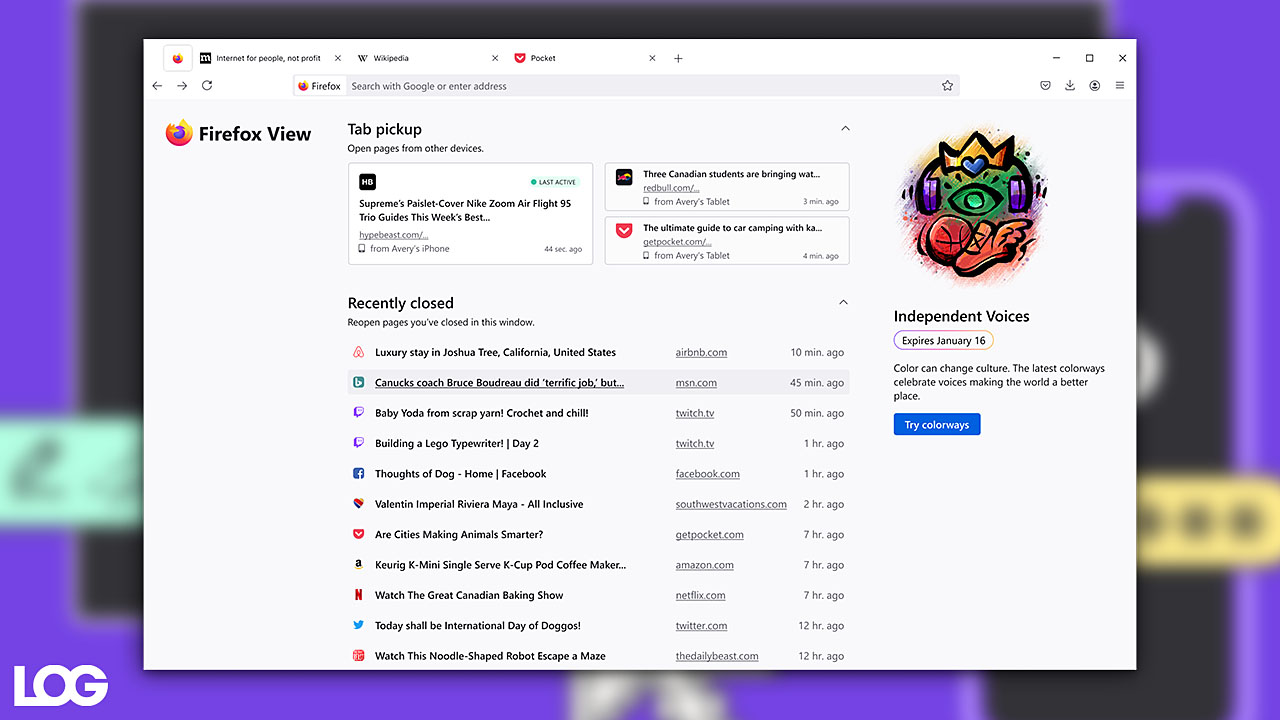Click the Facebook favicon in Recently closed
The width and height of the screenshot is (1280, 720).
(358, 473)
